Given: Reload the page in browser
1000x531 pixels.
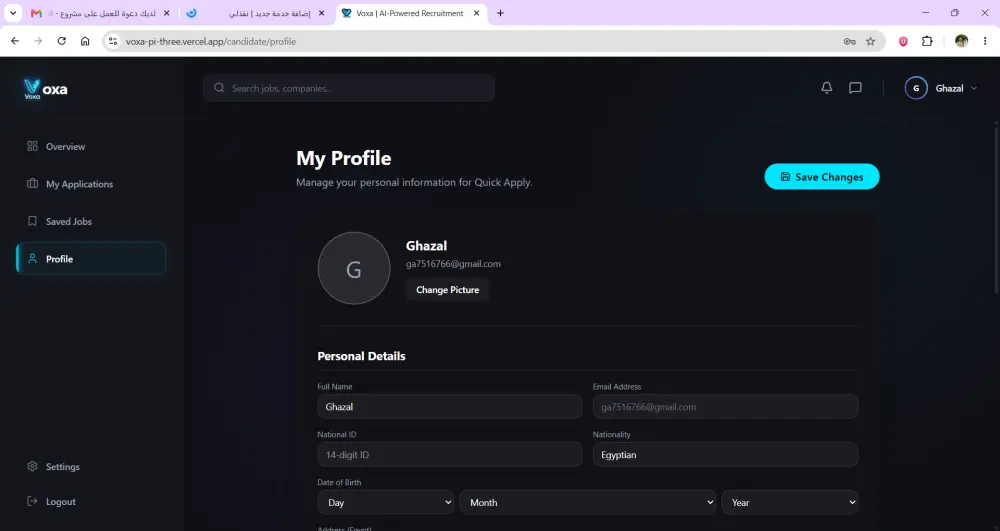Looking at the screenshot, I should click(61, 41).
